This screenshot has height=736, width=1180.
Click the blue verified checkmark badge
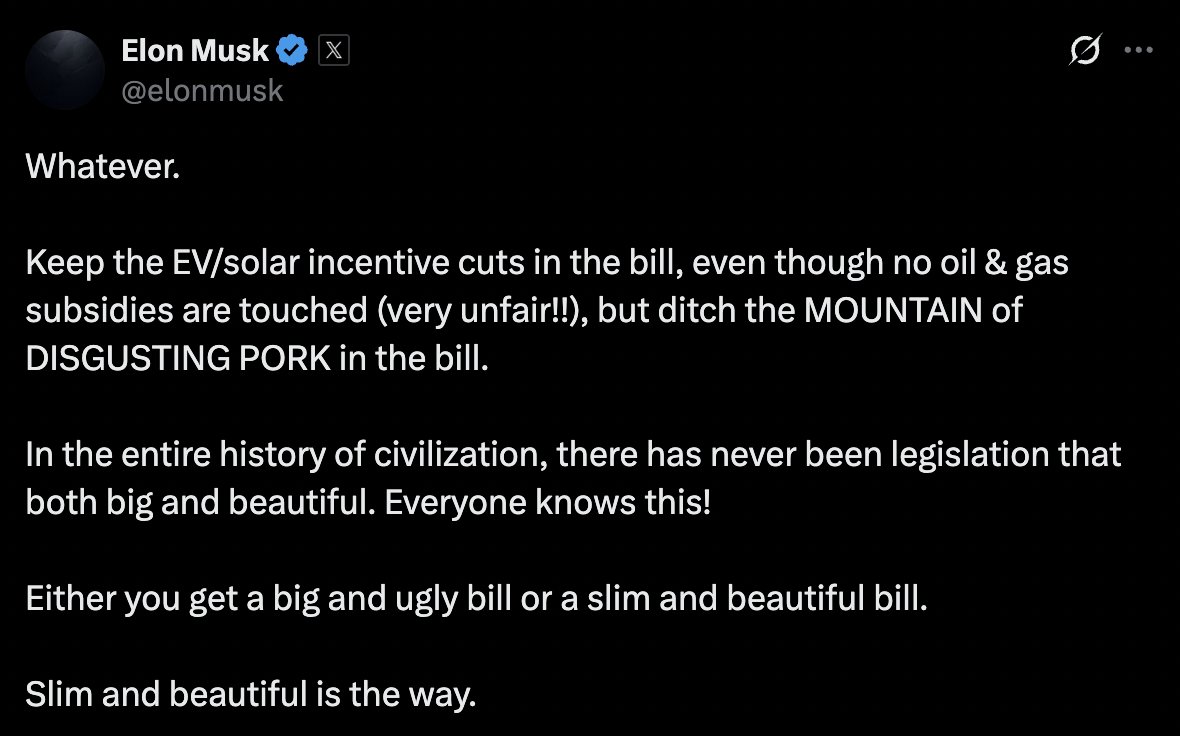tap(292, 50)
